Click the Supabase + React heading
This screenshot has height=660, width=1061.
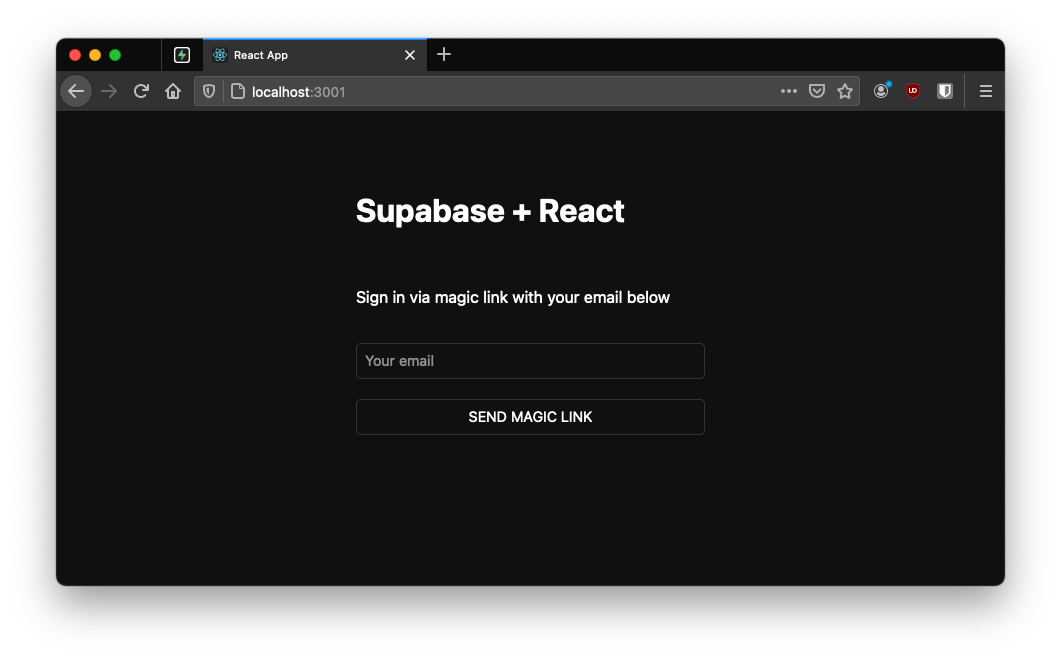490,211
